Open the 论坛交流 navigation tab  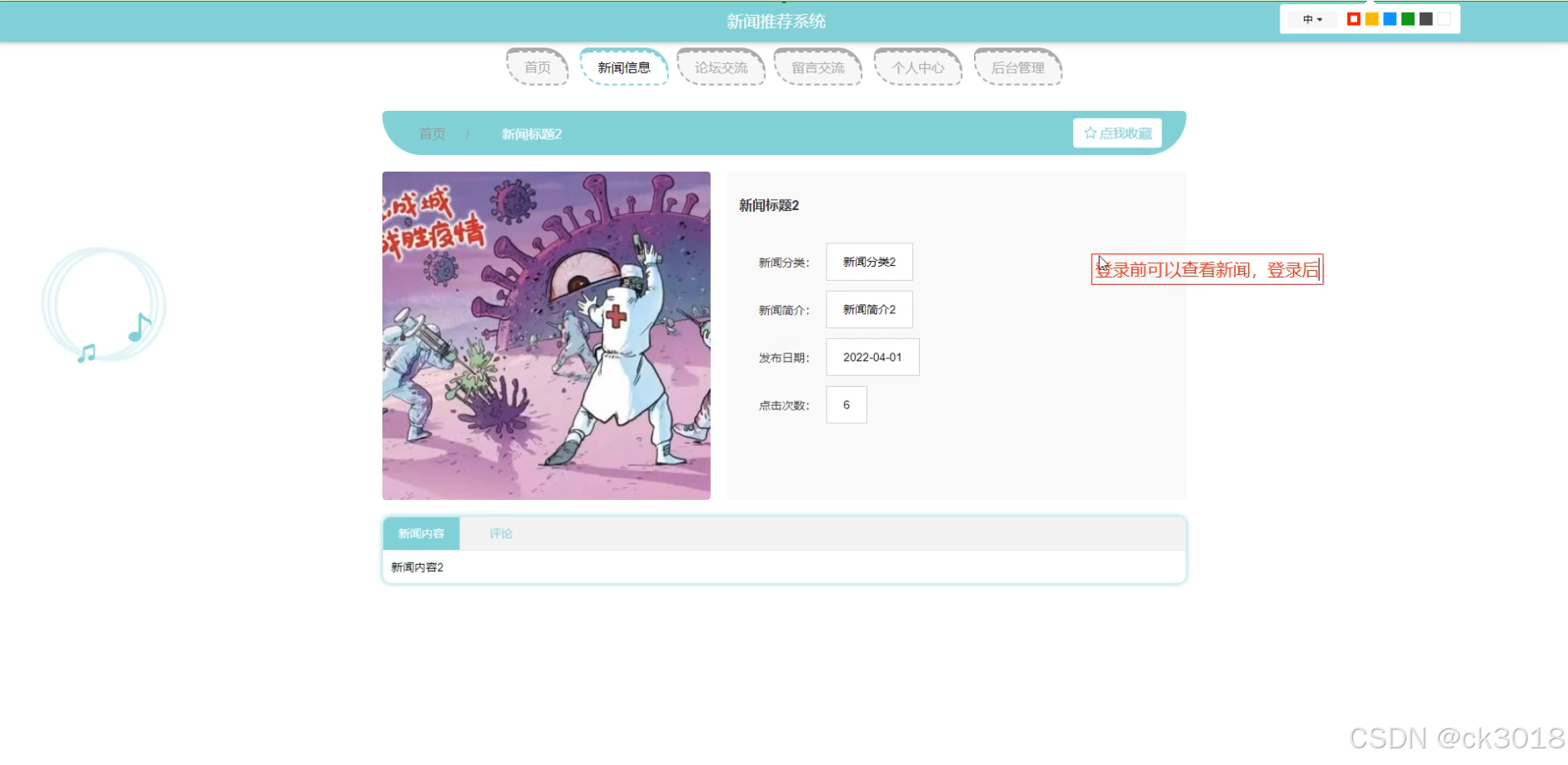pyautogui.click(x=722, y=67)
